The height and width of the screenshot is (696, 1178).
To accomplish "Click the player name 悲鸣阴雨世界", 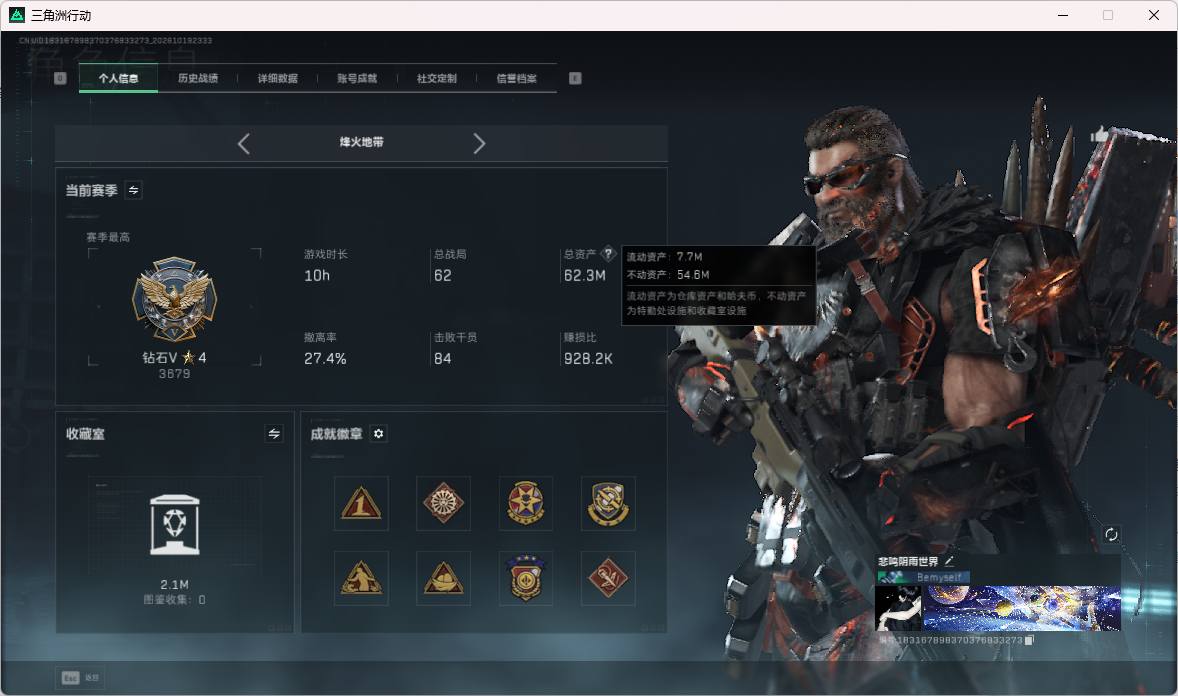I will (908, 561).
